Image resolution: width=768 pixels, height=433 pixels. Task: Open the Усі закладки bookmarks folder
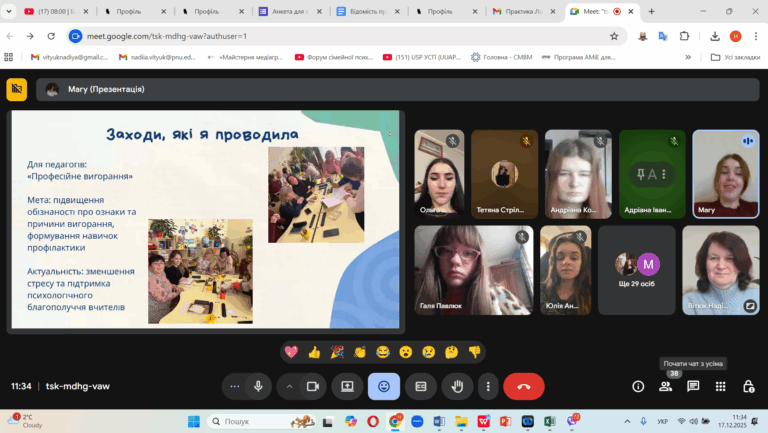[735, 57]
